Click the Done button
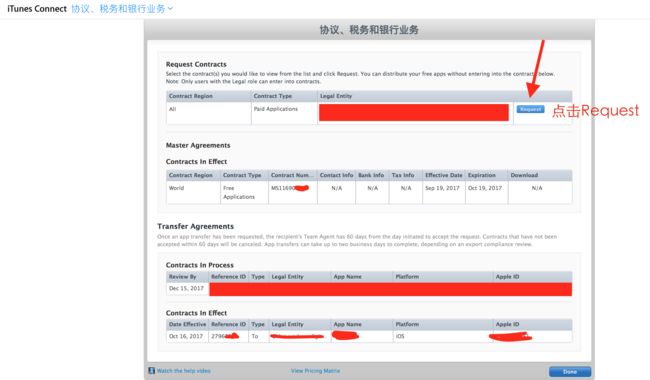This screenshot has width=650, height=380. (570, 372)
